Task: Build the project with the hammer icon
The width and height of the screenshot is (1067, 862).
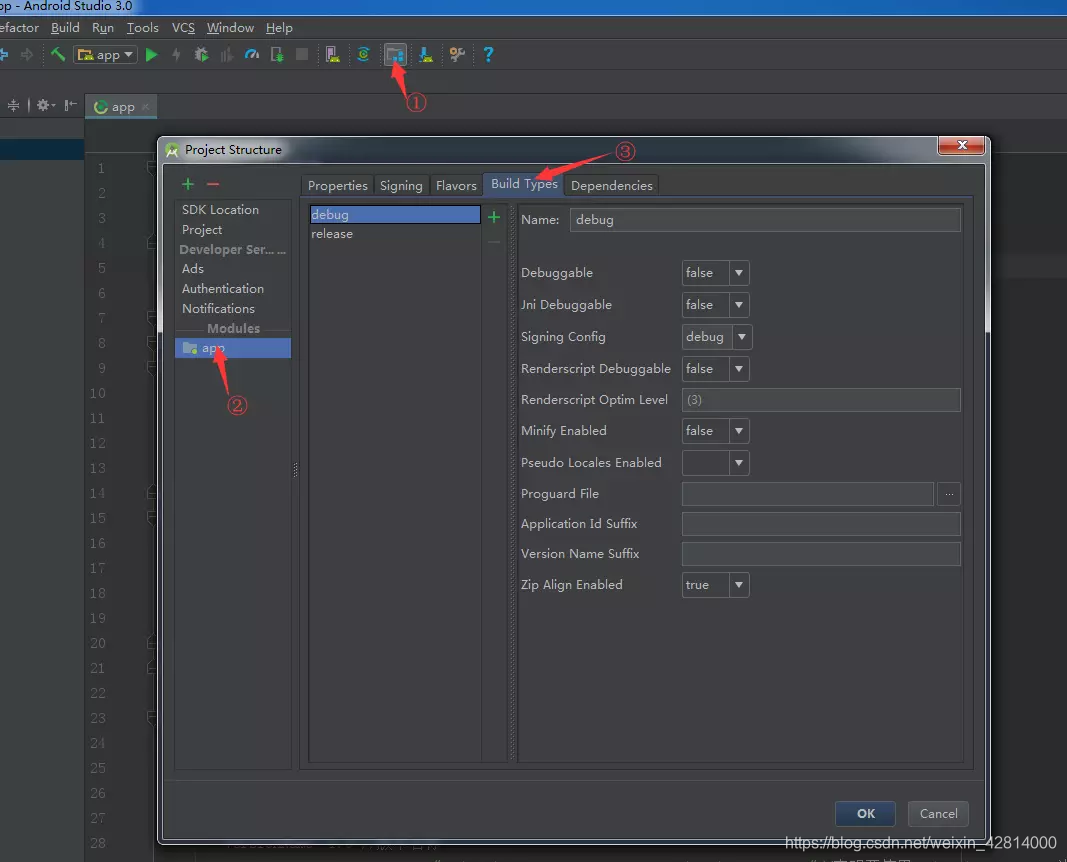Action: point(58,54)
